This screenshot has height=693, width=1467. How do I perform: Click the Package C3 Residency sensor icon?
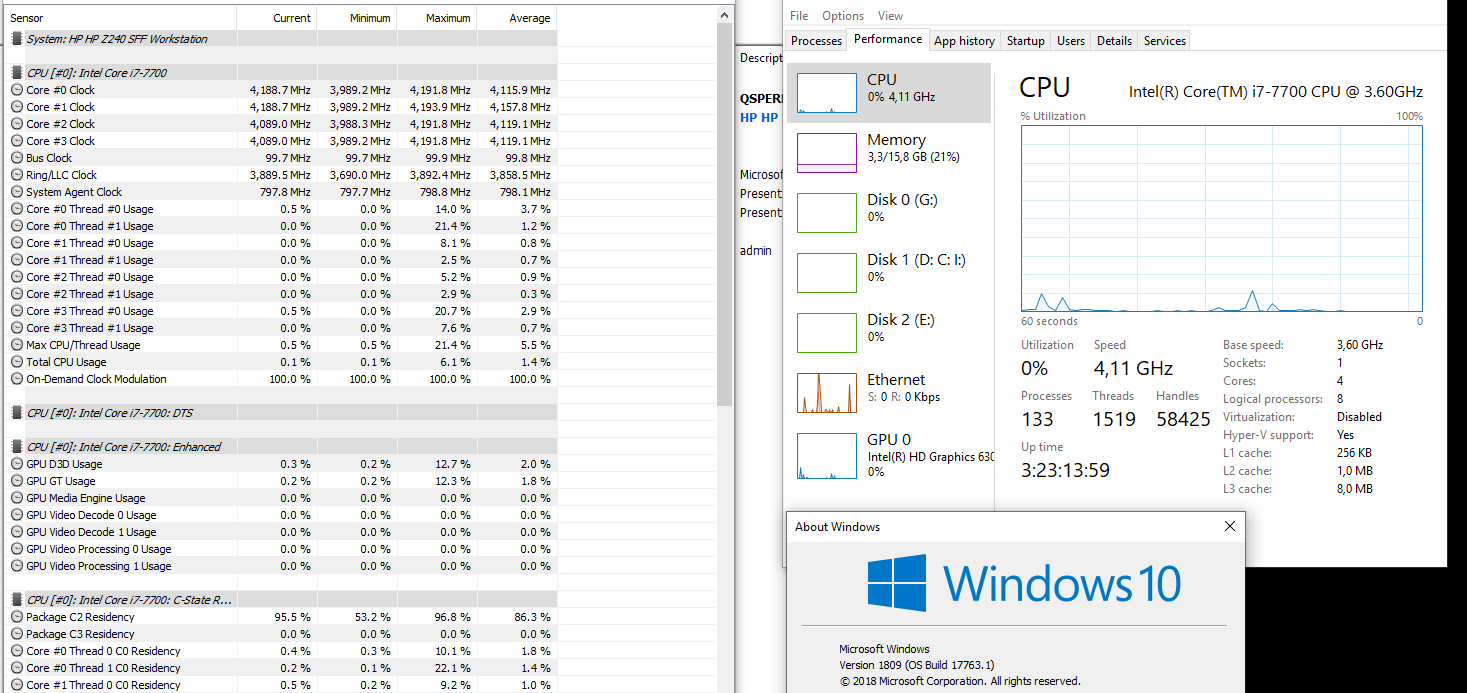17,634
